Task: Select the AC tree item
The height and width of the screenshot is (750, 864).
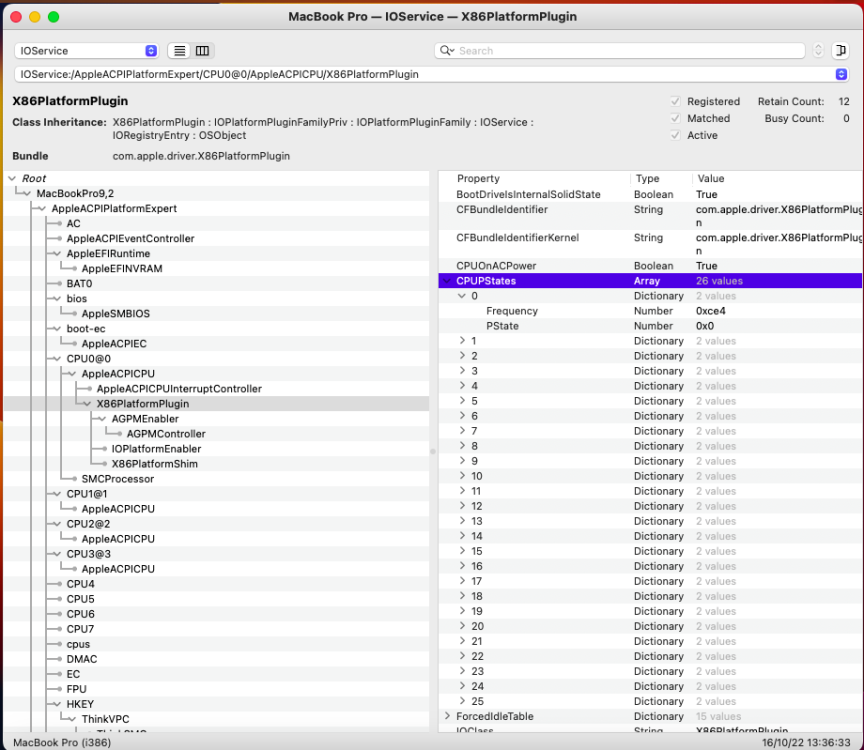Action: point(73,224)
